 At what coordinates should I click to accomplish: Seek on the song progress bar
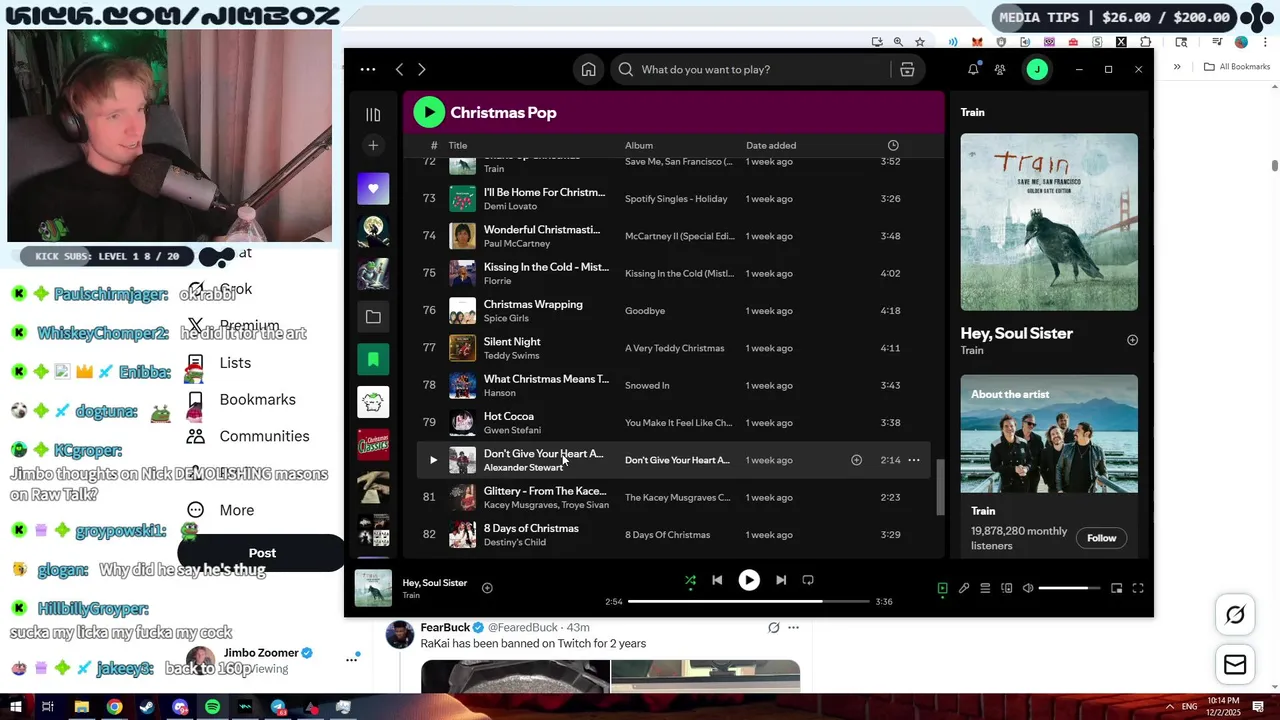[749, 602]
